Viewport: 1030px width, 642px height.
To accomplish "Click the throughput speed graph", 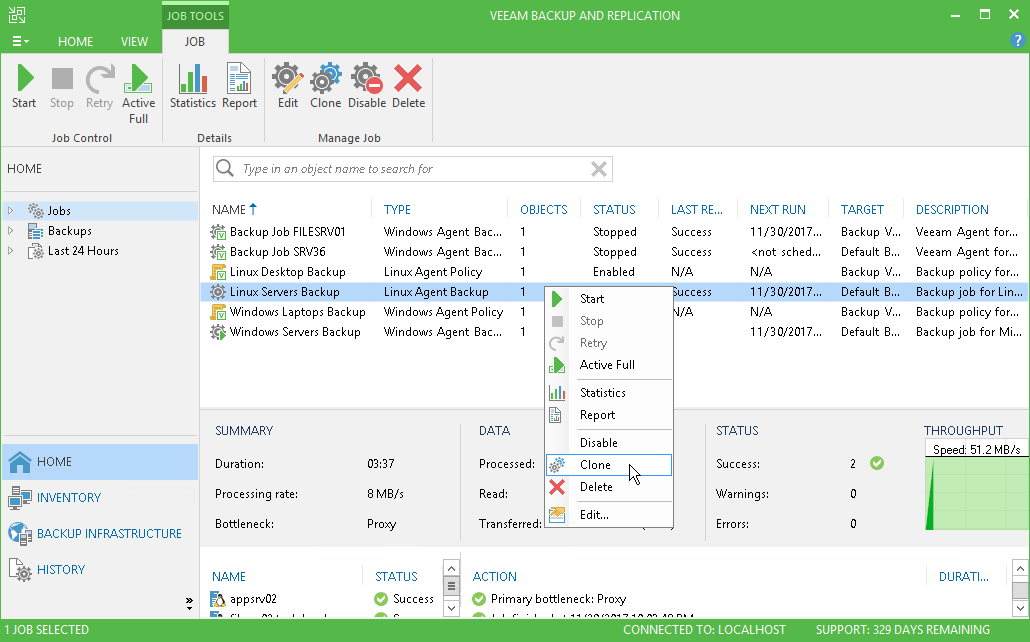I will point(976,493).
